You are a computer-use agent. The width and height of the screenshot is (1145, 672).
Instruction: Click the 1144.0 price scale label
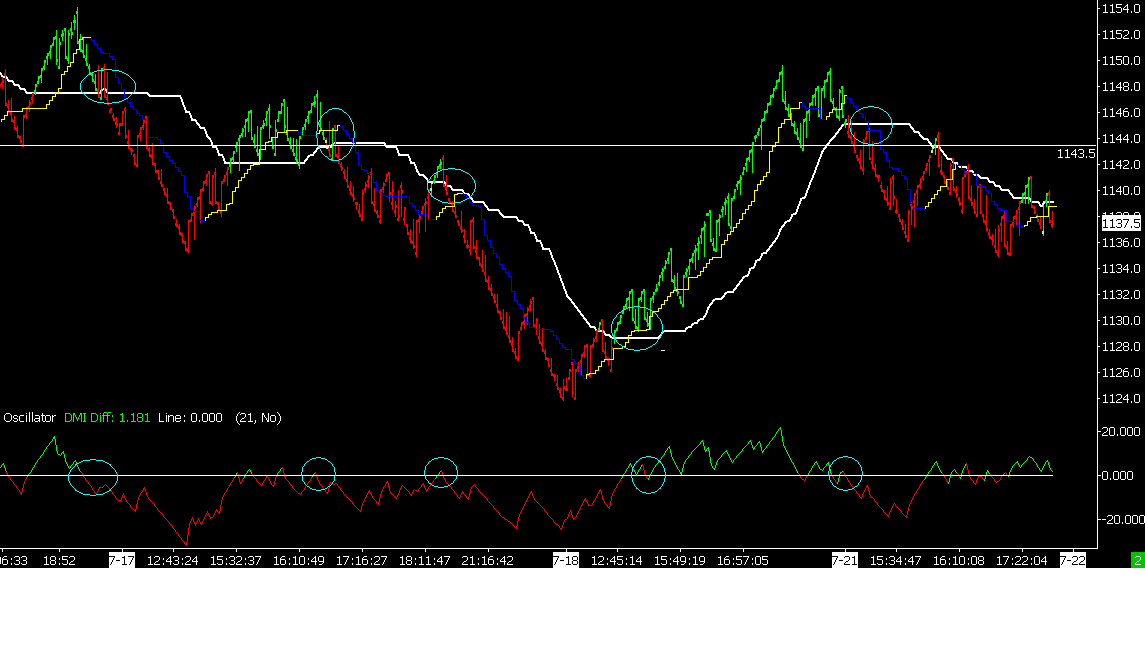[x=1121, y=139]
